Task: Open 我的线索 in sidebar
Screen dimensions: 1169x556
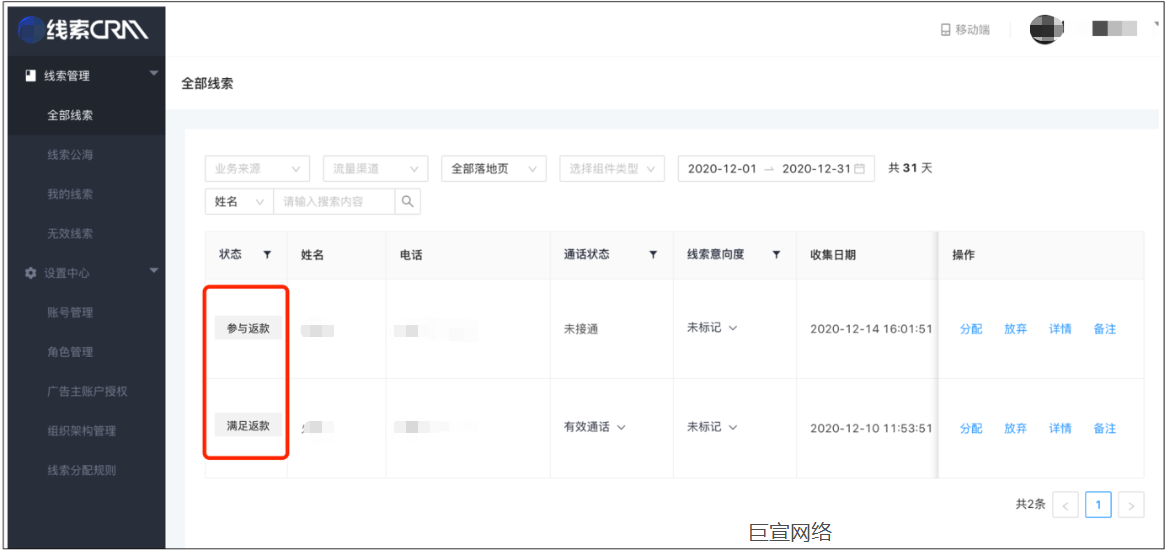Action: [70, 195]
